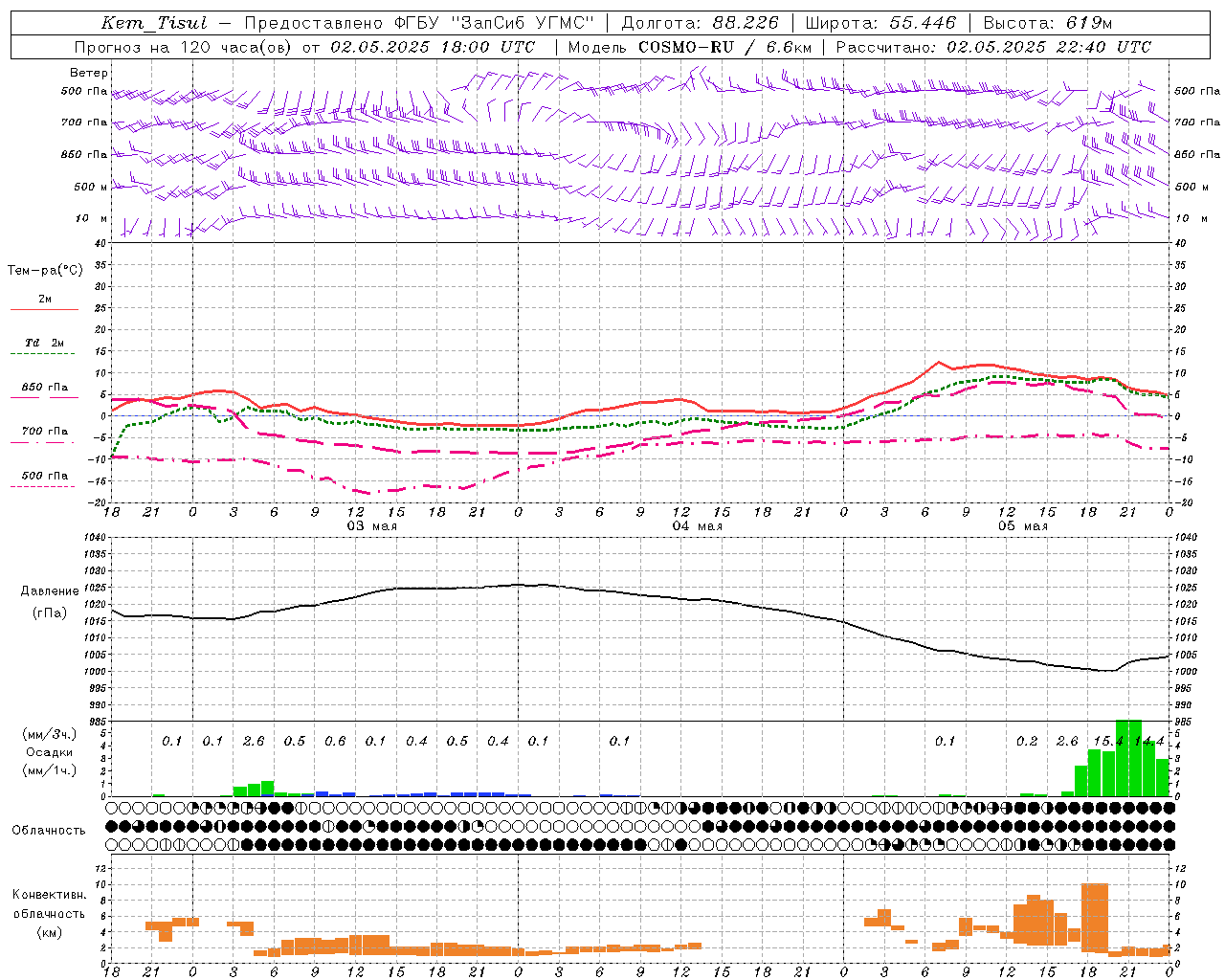Select the 'Модель COSMO-RU / 6.6км' label

(x=690, y=47)
